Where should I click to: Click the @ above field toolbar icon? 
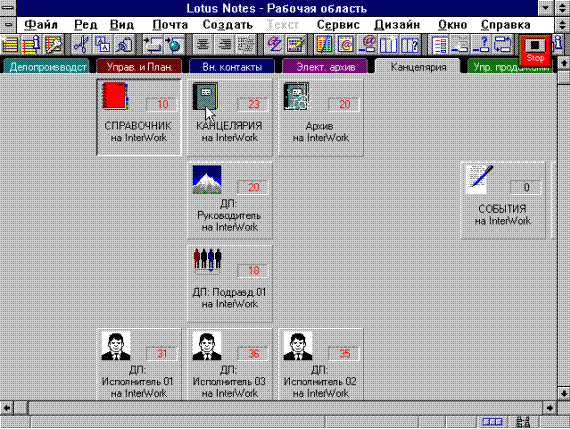pos(367,45)
